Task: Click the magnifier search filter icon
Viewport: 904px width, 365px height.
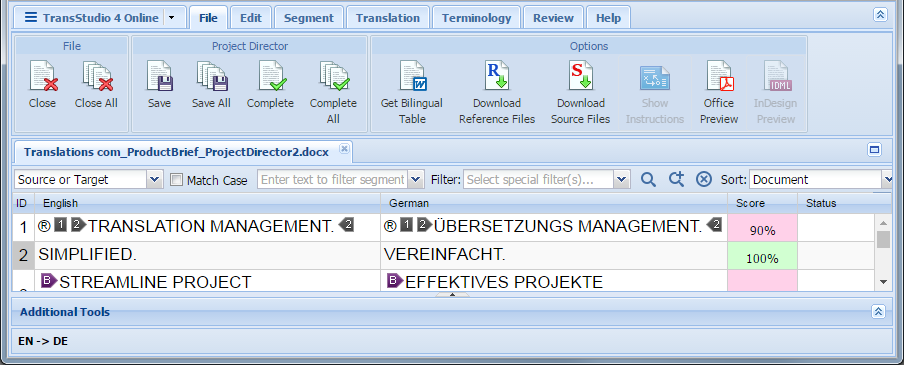Action: [x=649, y=180]
